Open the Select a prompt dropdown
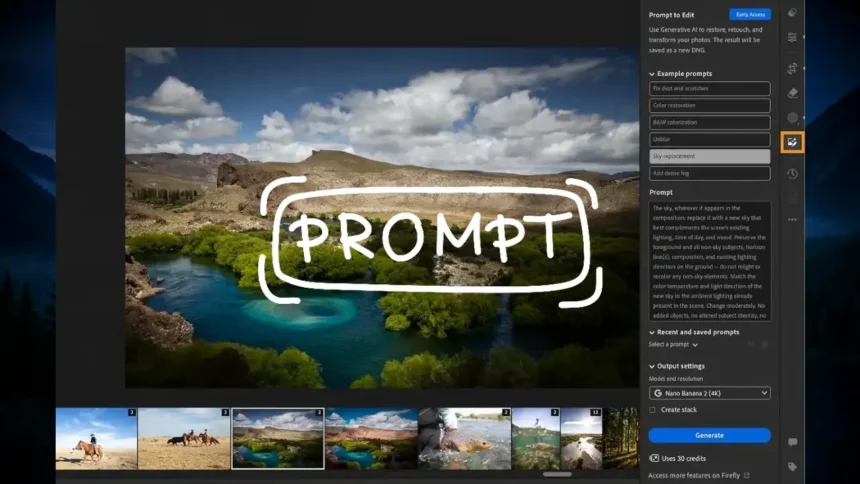The height and width of the screenshot is (484, 860). coord(673,345)
